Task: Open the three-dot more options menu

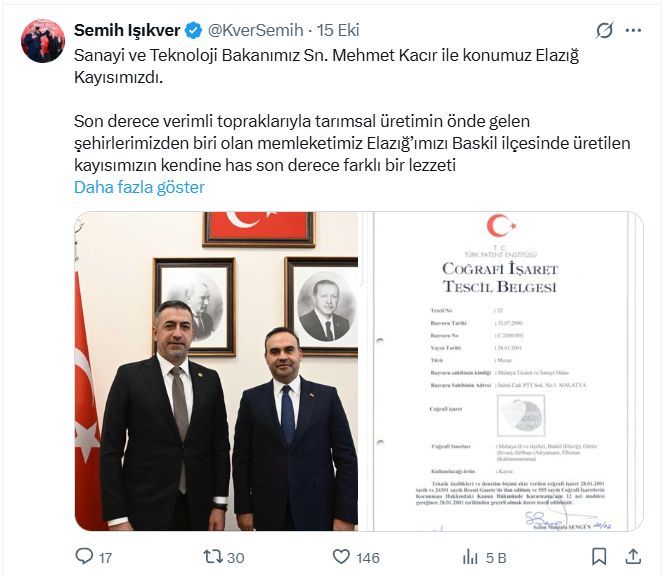Action: [x=633, y=30]
